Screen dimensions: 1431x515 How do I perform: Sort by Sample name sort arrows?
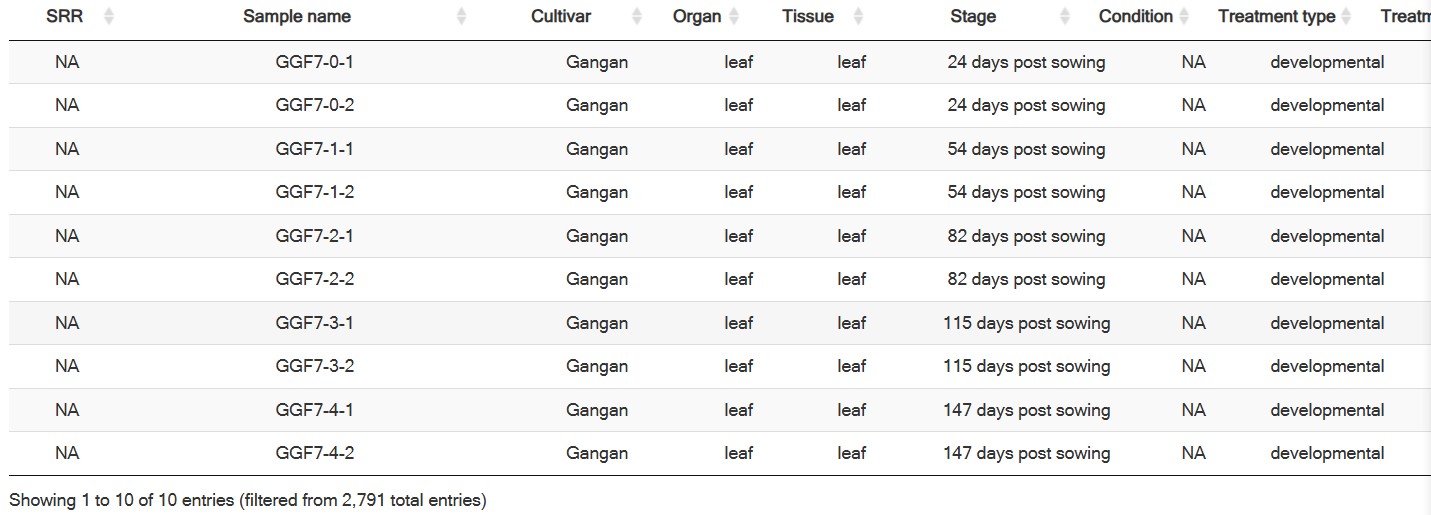point(461,17)
